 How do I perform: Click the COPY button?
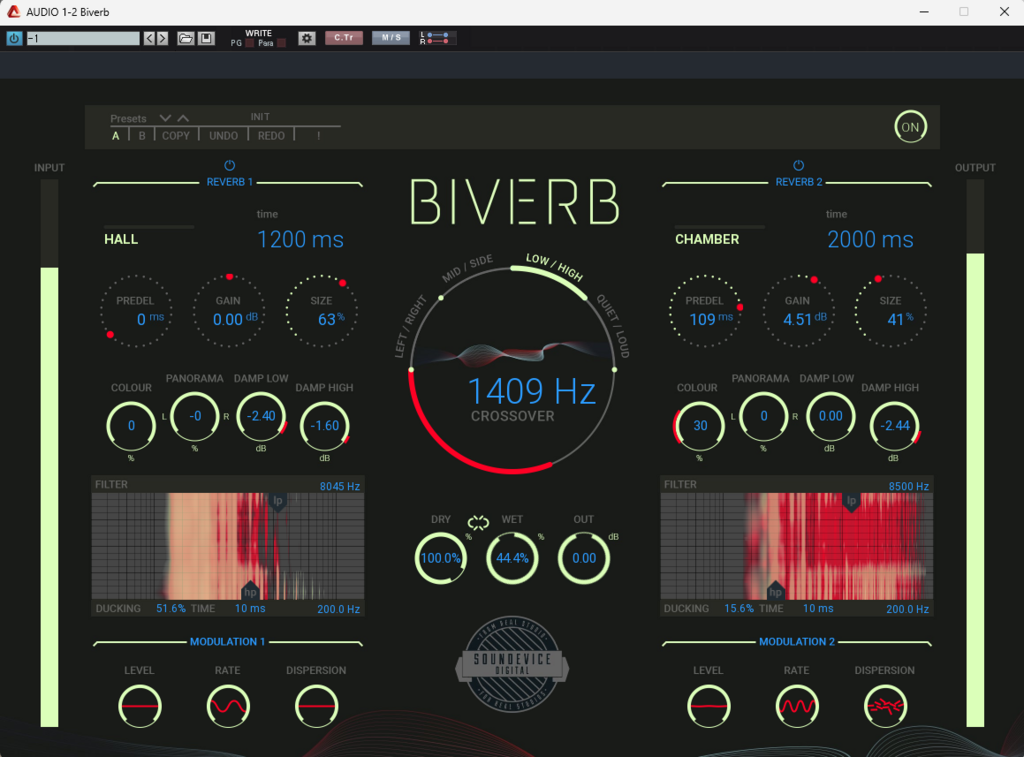176,136
